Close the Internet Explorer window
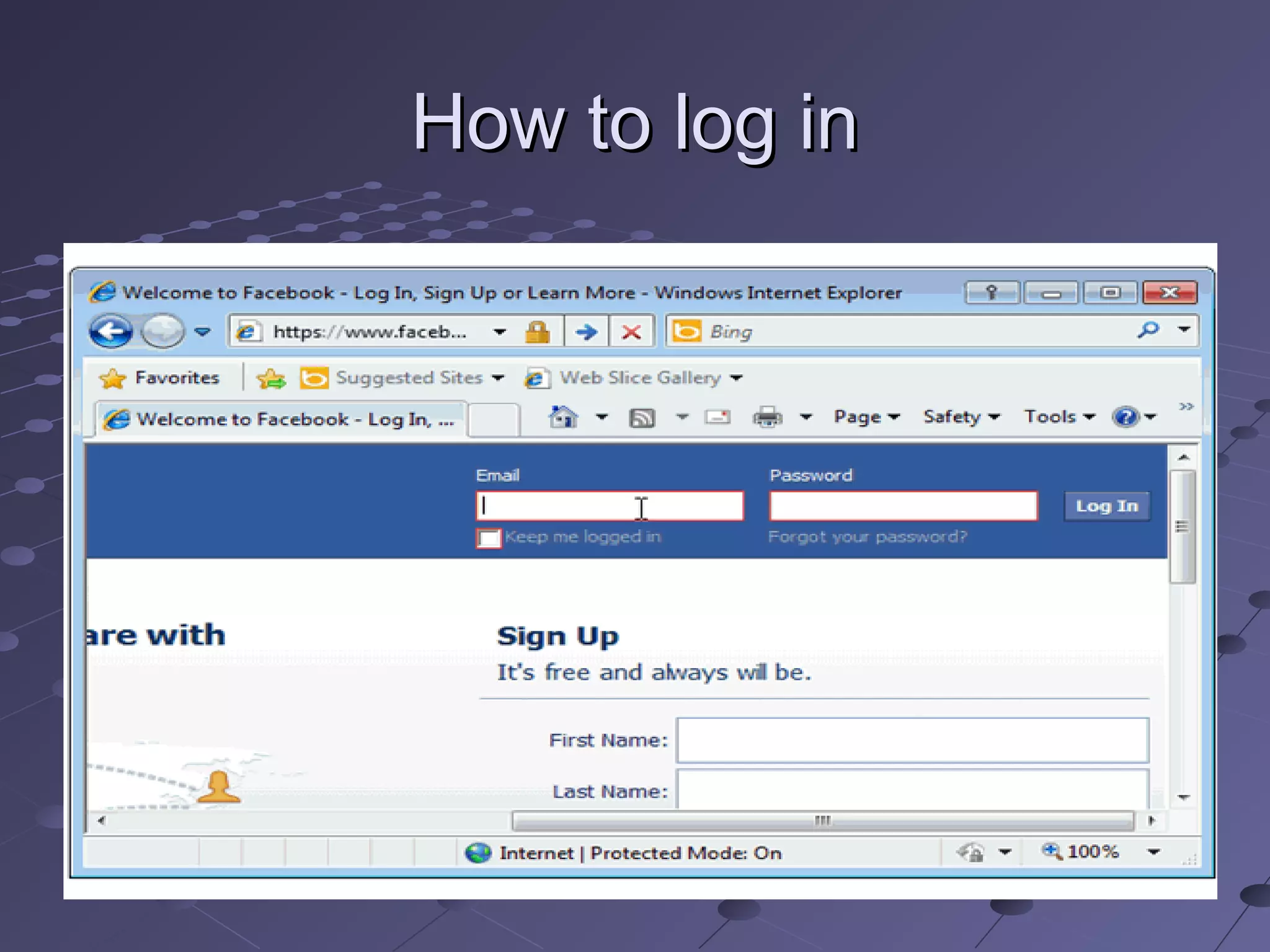The height and width of the screenshot is (952, 1270). [1170, 293]
